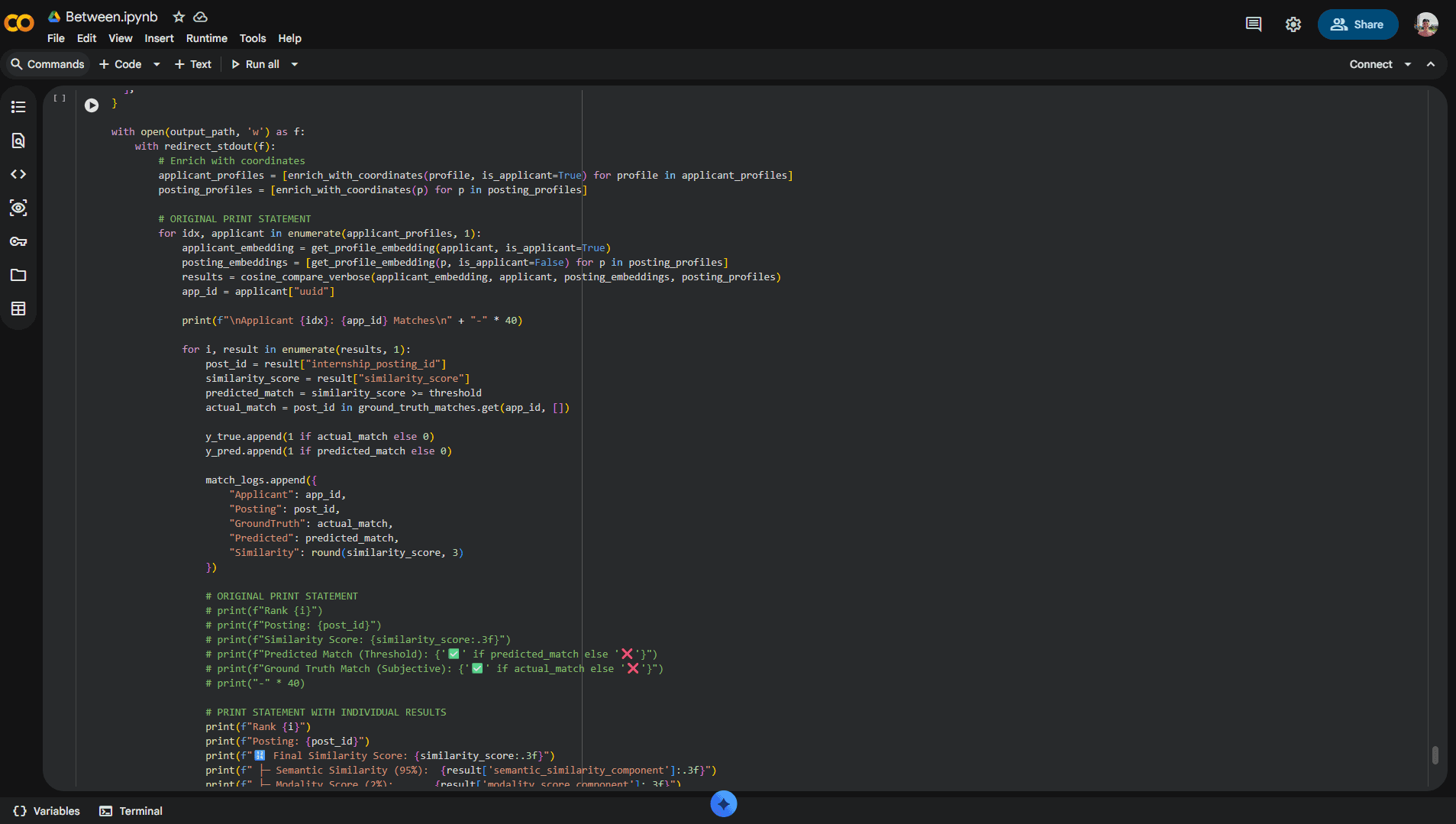Open the Files folder panel
The width and height of the screenshot is (1456, 824).
tap(18, 275)
